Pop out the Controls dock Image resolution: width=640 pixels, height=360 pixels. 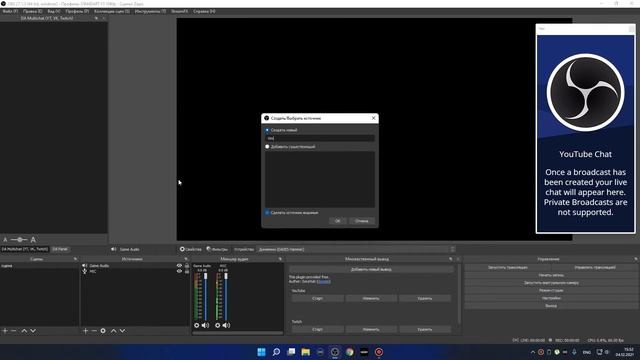coord(636,259)
